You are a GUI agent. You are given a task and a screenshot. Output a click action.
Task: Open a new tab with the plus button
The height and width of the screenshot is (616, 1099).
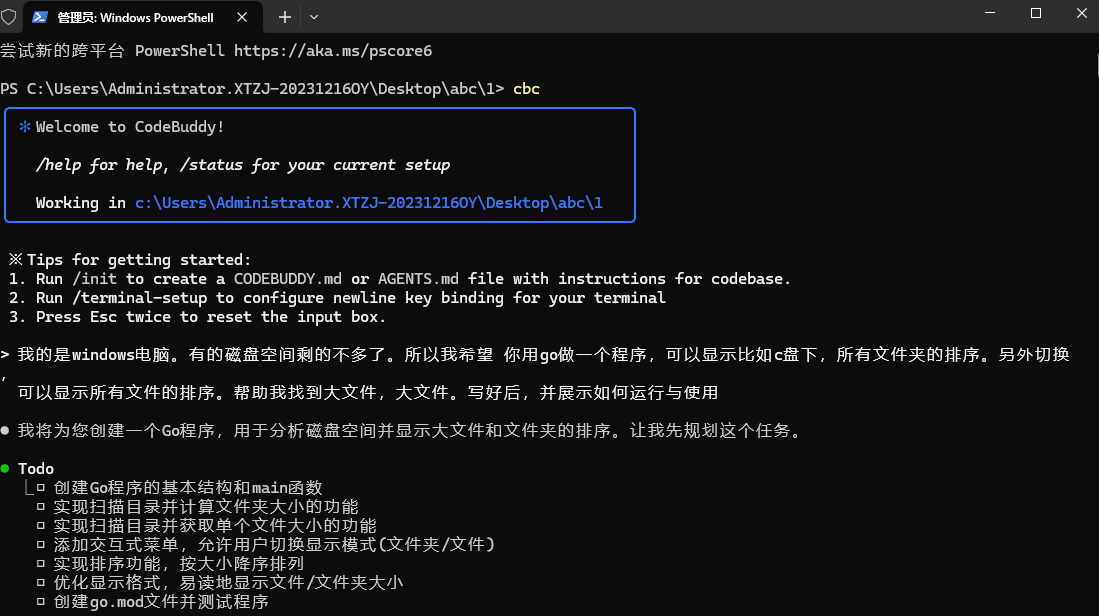point(285,17)
